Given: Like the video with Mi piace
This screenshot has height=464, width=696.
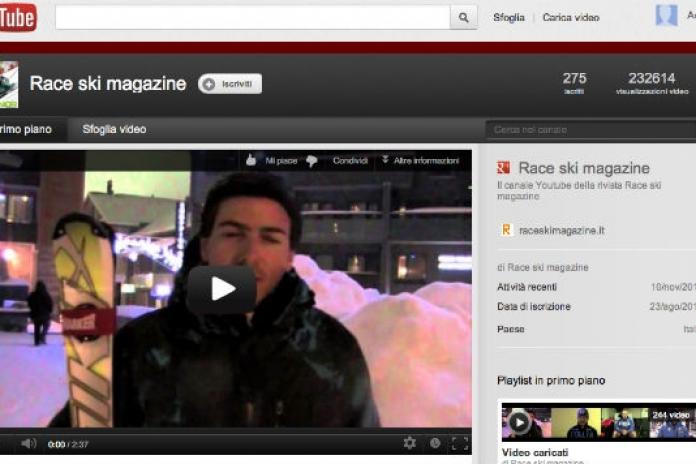Looking at the screenshot, I should (271, 161).
